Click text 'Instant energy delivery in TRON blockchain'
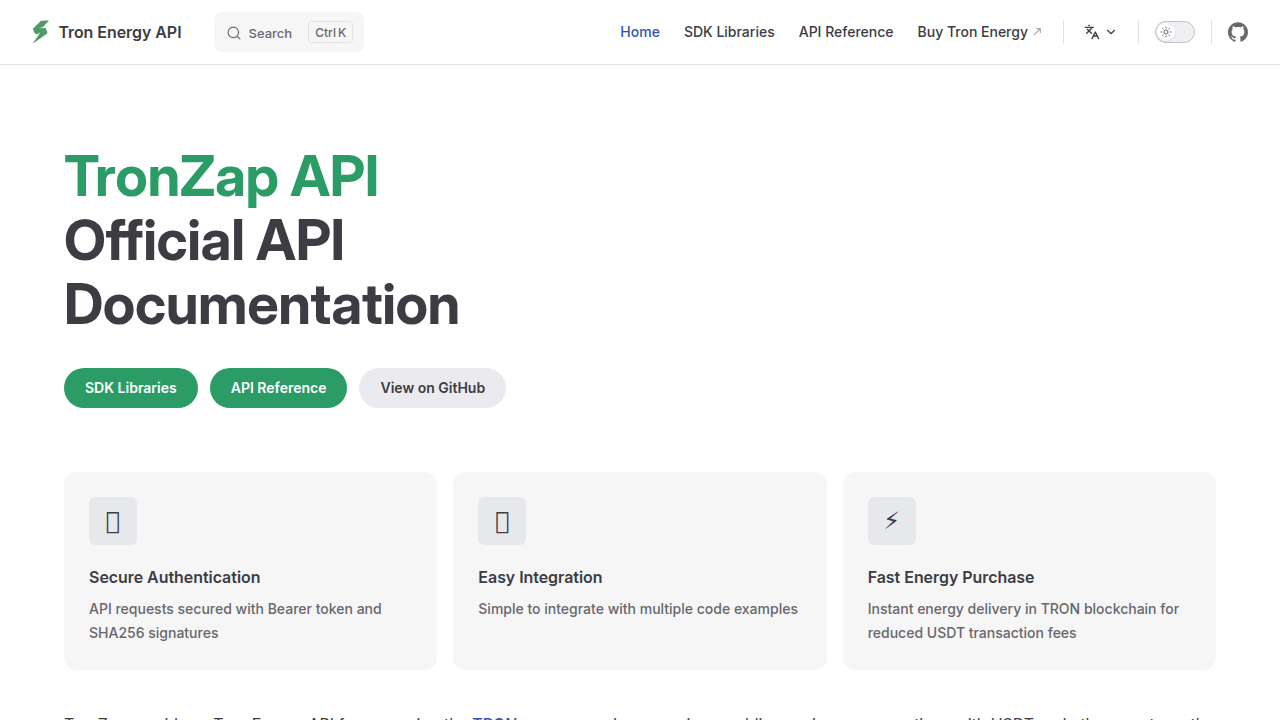 click(1009, 609)
